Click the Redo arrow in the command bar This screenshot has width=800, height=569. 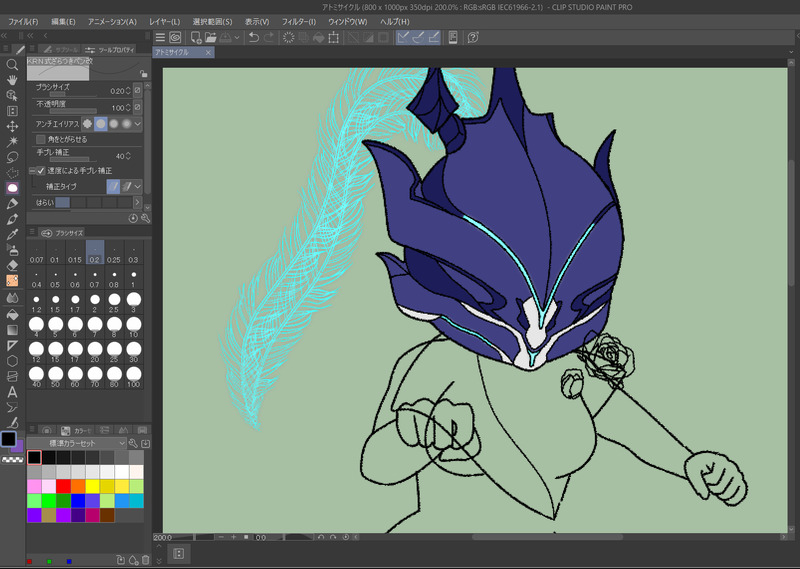click(x=269, y=37)
